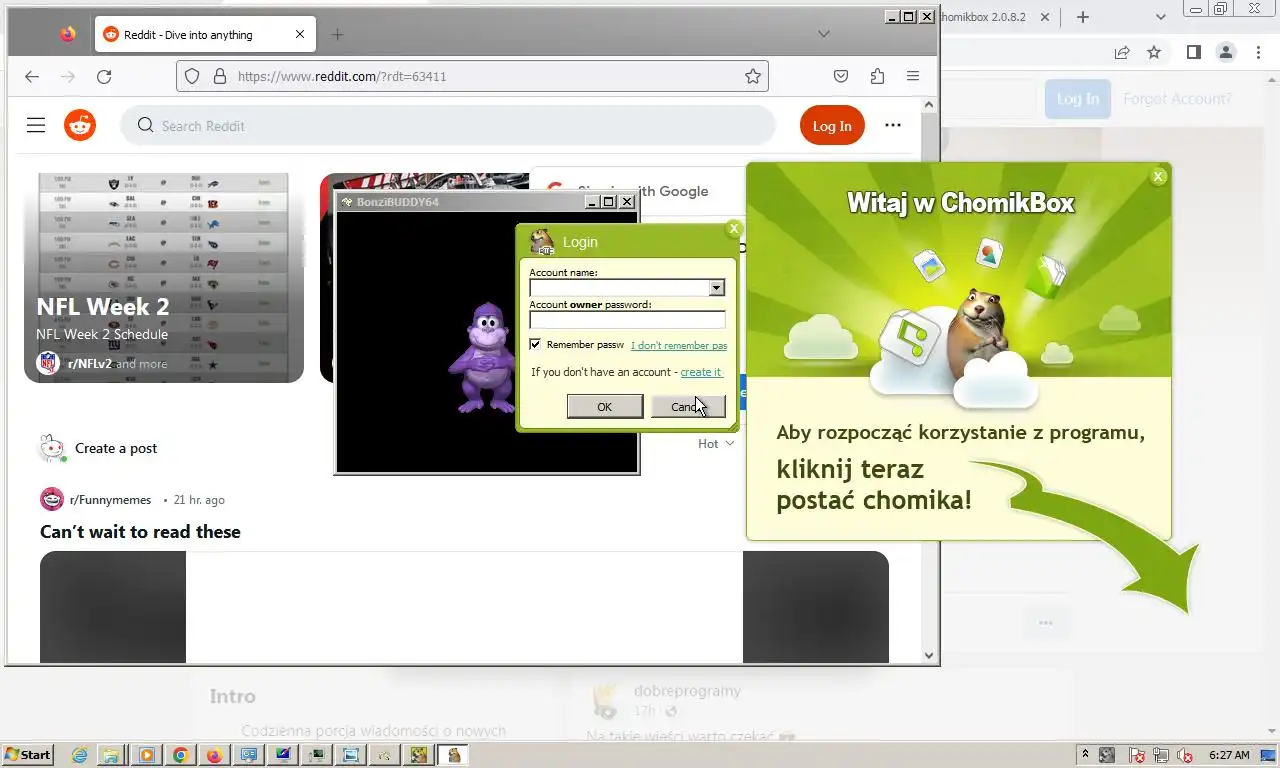This screenshot has width=1280, height=768.
Task: Open Reddit's three-dot more options menu
Action: [893, 125]
